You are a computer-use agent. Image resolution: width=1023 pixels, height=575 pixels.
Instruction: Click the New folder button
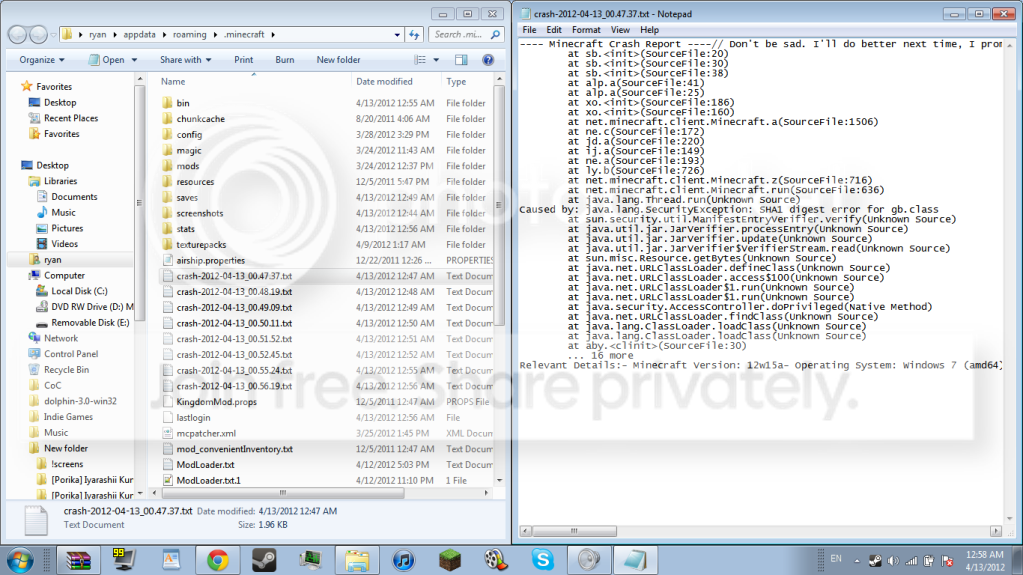point(338,60)
